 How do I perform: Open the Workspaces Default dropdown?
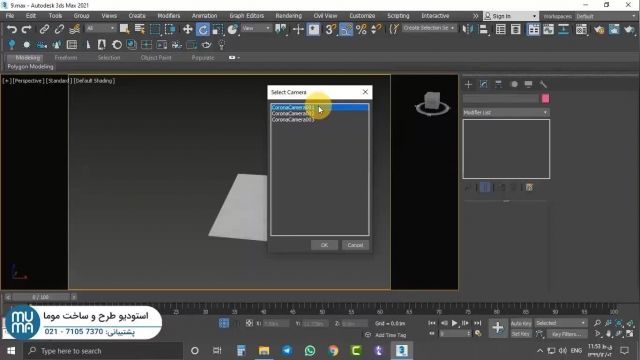(605, 16)
